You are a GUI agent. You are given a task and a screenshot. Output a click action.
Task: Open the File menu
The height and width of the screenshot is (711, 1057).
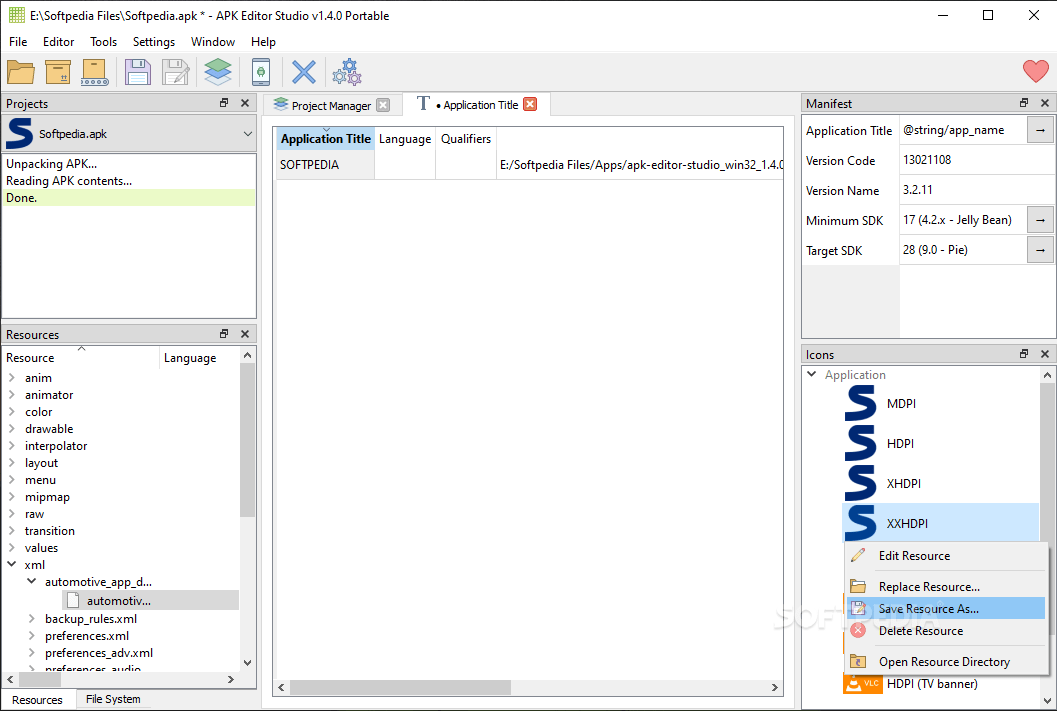[x=18, y=42]
